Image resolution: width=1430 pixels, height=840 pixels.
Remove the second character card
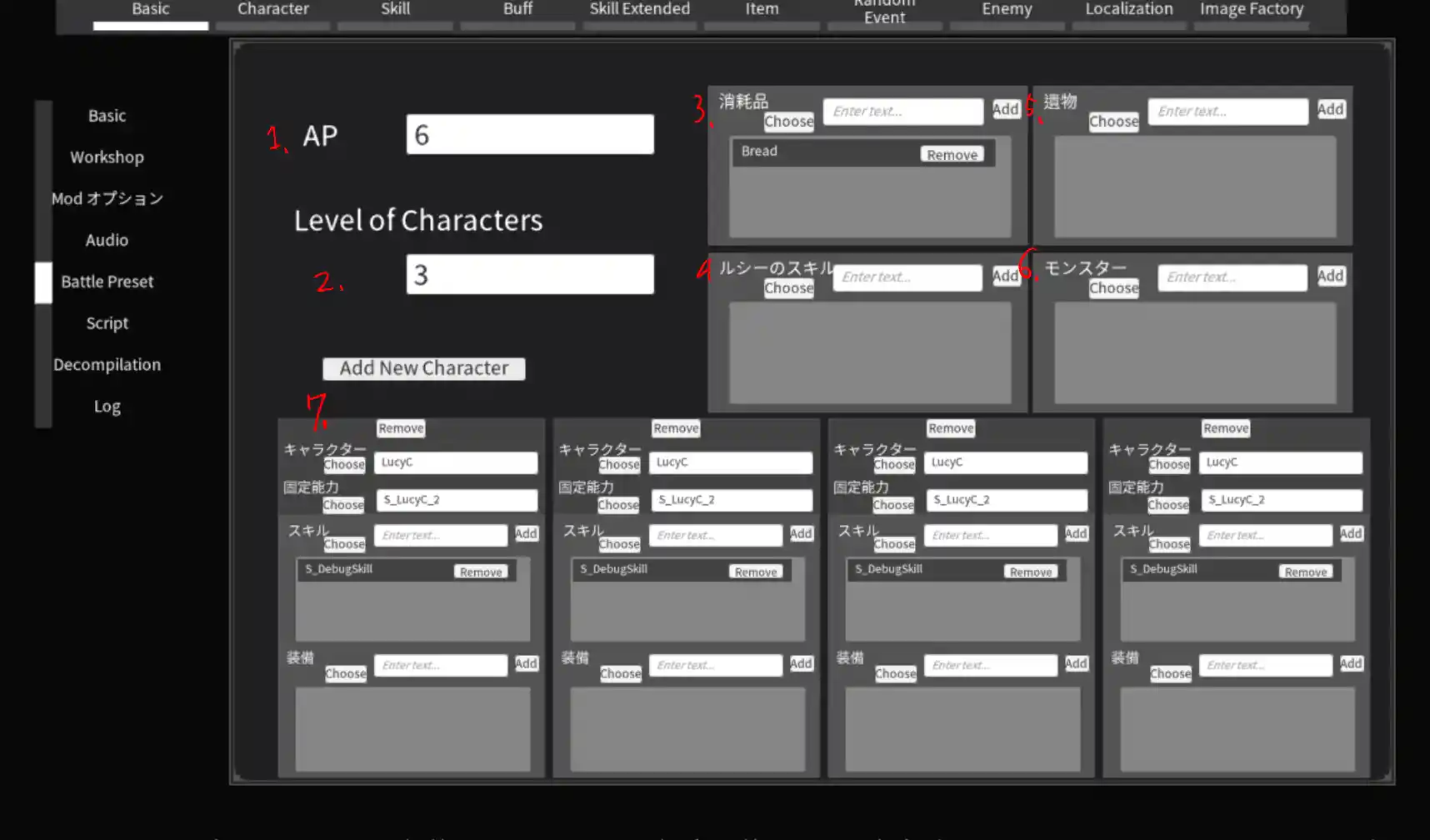click(676, 428)
